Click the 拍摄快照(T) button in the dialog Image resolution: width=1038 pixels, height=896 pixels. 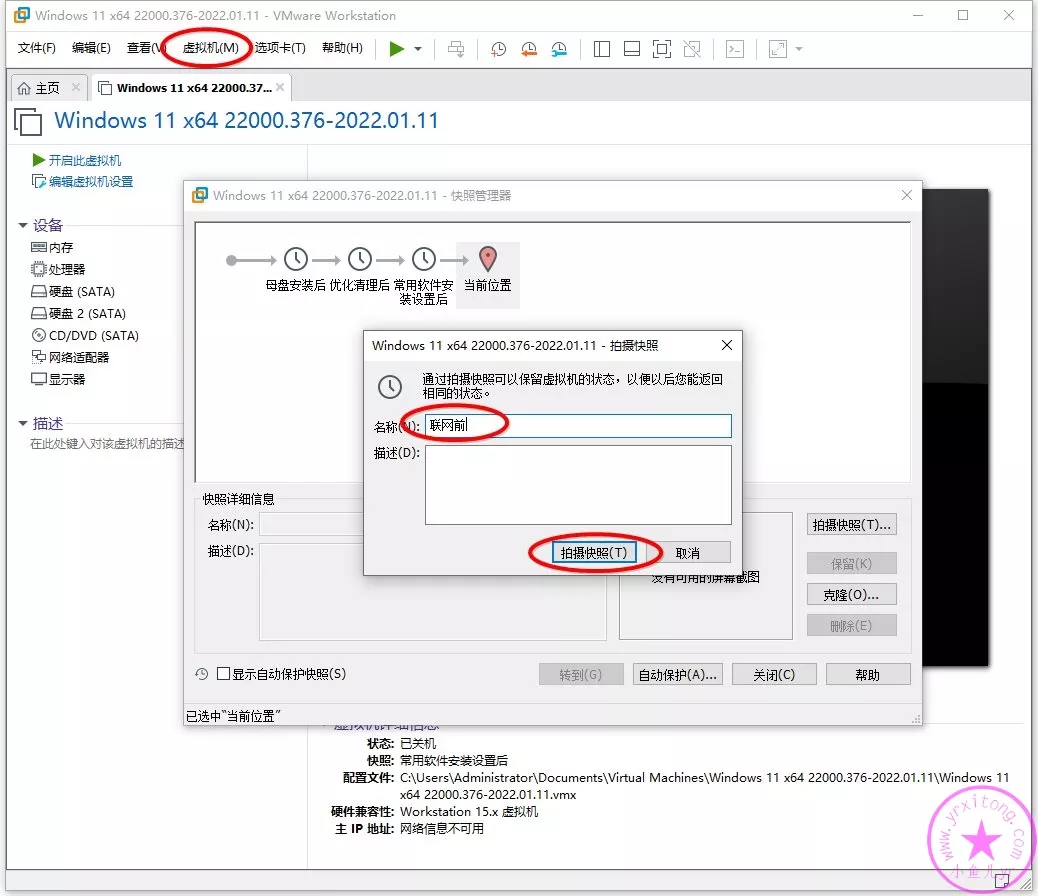coord(594,552)
